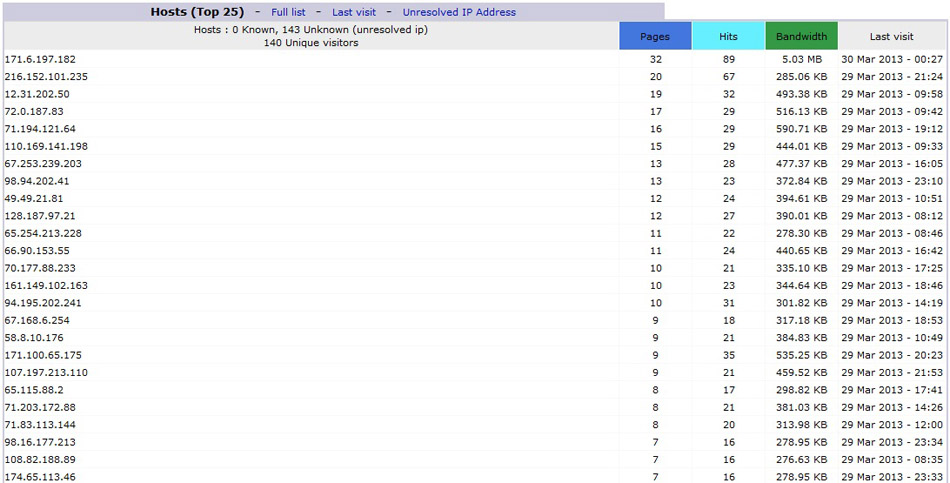Select host IP 58.8.10.176
This screenshot has height=483, width=950.
[x=34, y=338]
